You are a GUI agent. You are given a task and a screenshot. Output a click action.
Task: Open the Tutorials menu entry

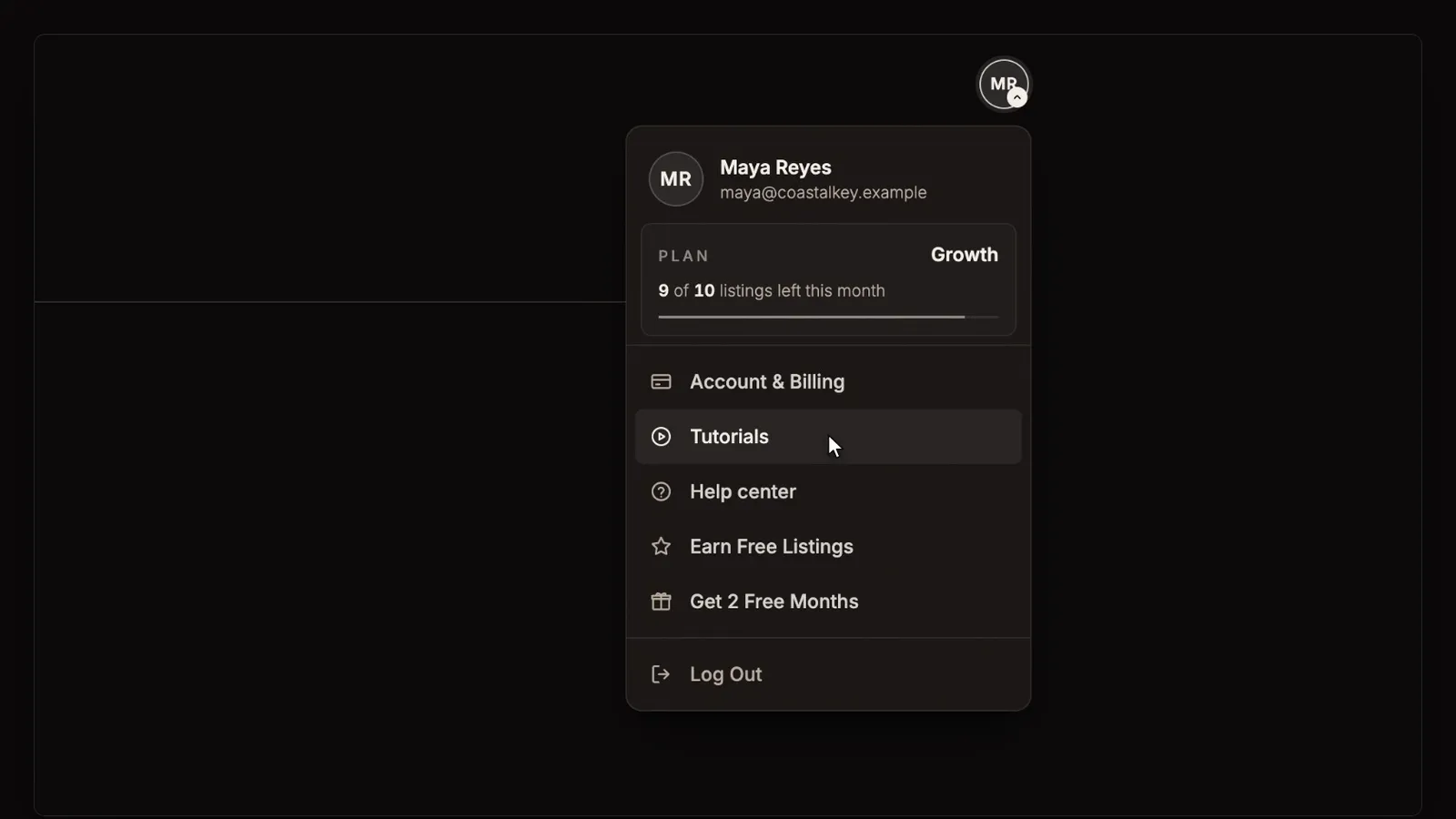828,437
